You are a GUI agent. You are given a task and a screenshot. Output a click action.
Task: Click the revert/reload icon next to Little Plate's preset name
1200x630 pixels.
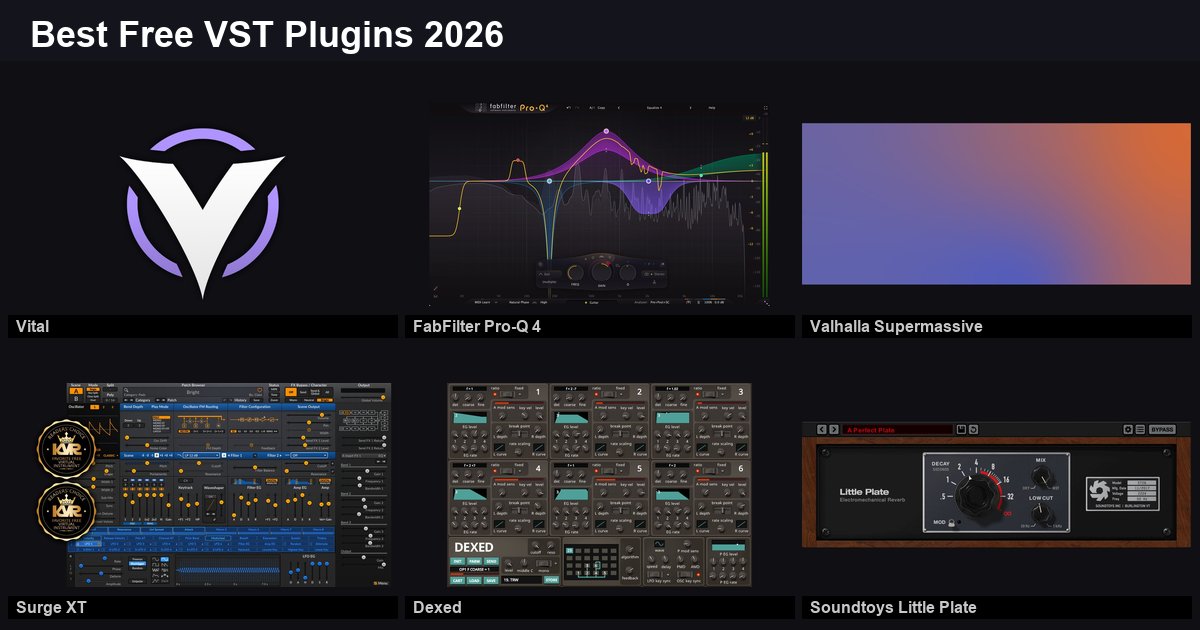click(x=973, y=429)
